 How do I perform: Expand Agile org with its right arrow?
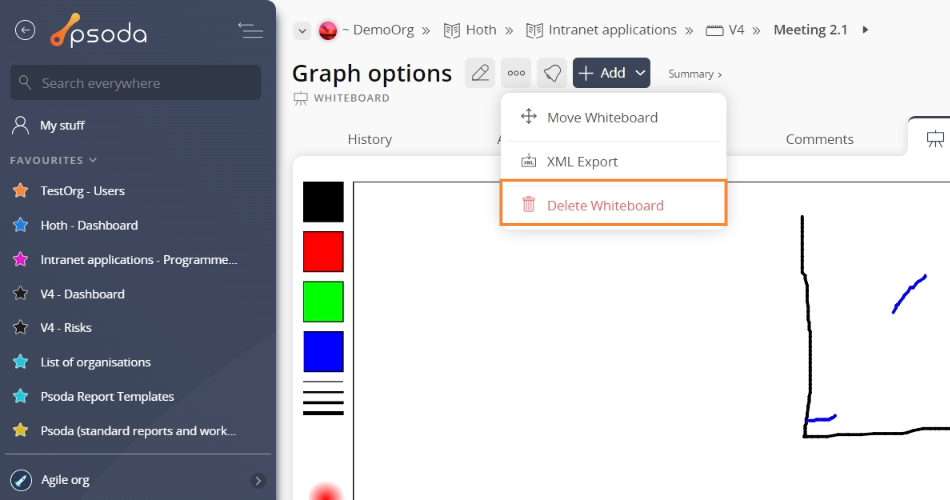click(258, 481)
